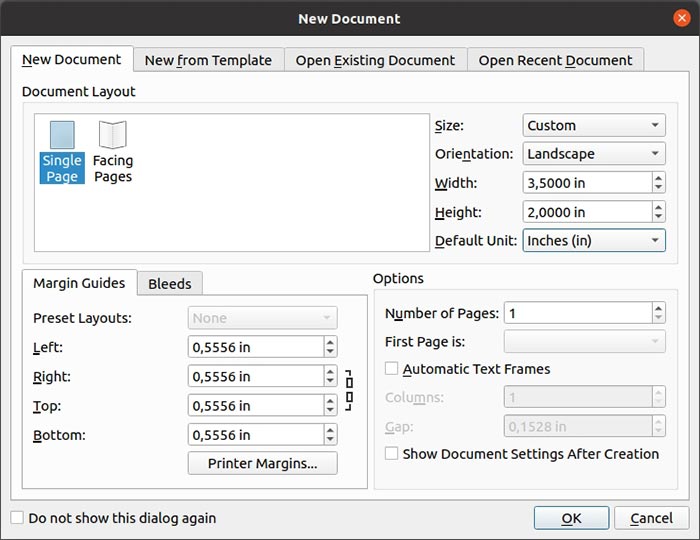The height and width of the screenshot is (540, 700).
Task: Click the Cancel button
Action: [651, 518]
